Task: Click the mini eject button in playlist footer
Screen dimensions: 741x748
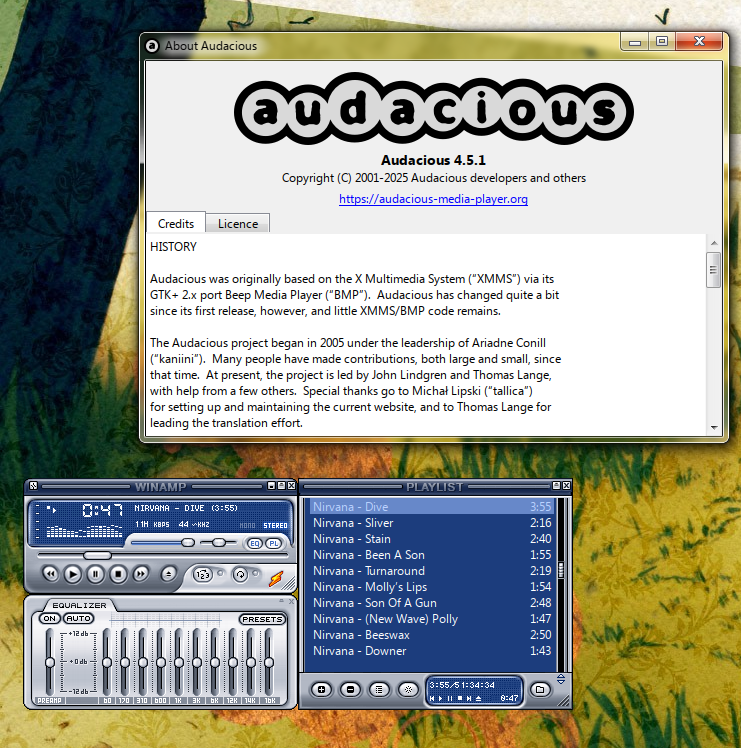Action: [x=478, y=698]
